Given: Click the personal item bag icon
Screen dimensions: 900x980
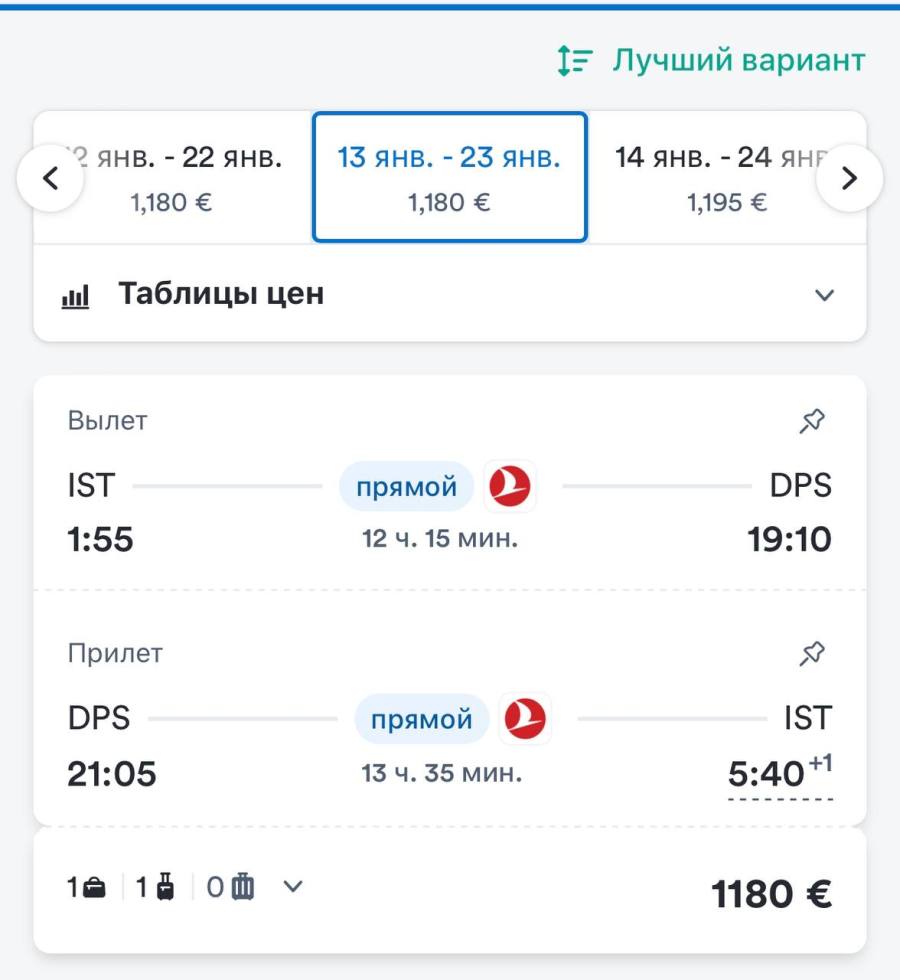Looking at the screenshot, I should pos(94,888).
